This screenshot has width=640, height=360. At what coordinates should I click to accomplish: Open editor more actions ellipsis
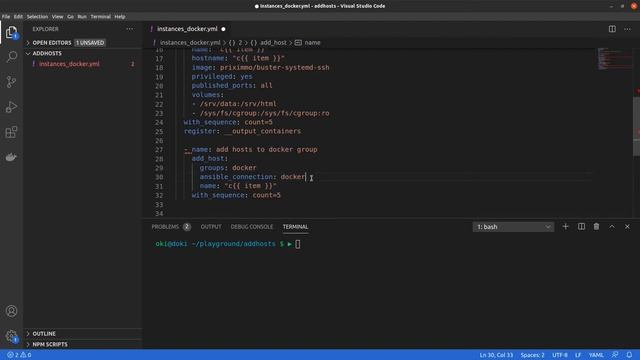pos(627,29)
